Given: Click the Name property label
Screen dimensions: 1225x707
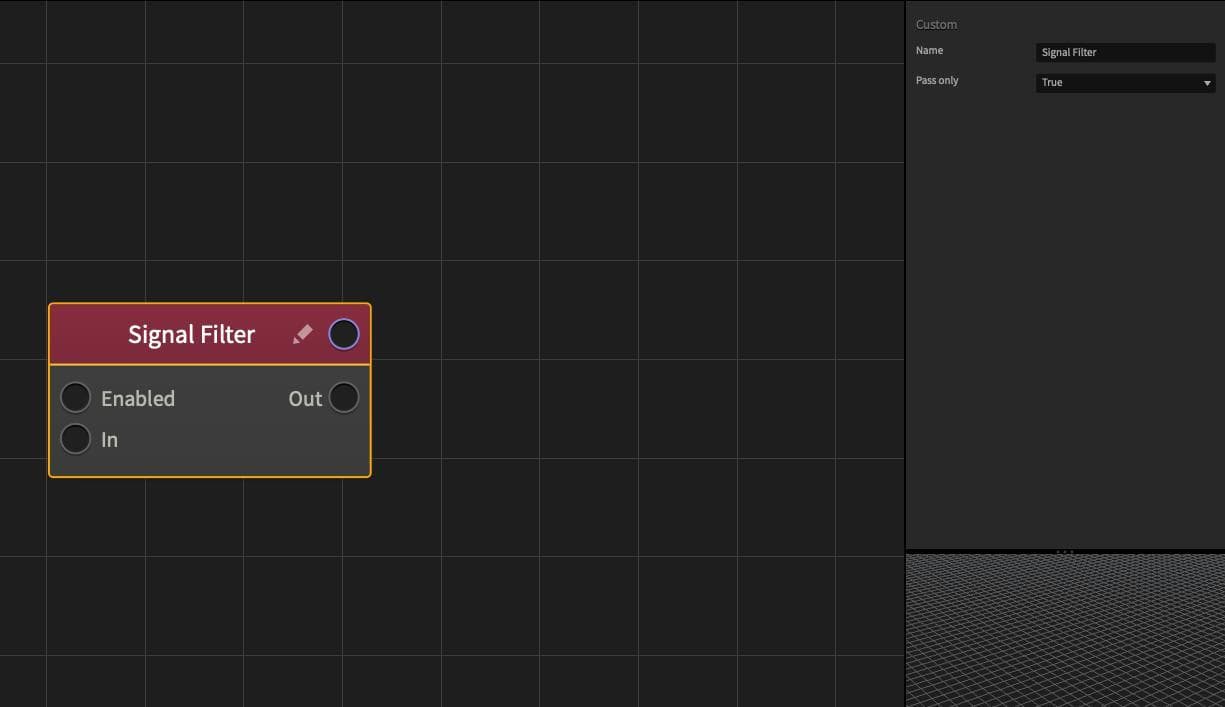Looking at the screenshot, I should pyautogui.click(x=929, y=51).
